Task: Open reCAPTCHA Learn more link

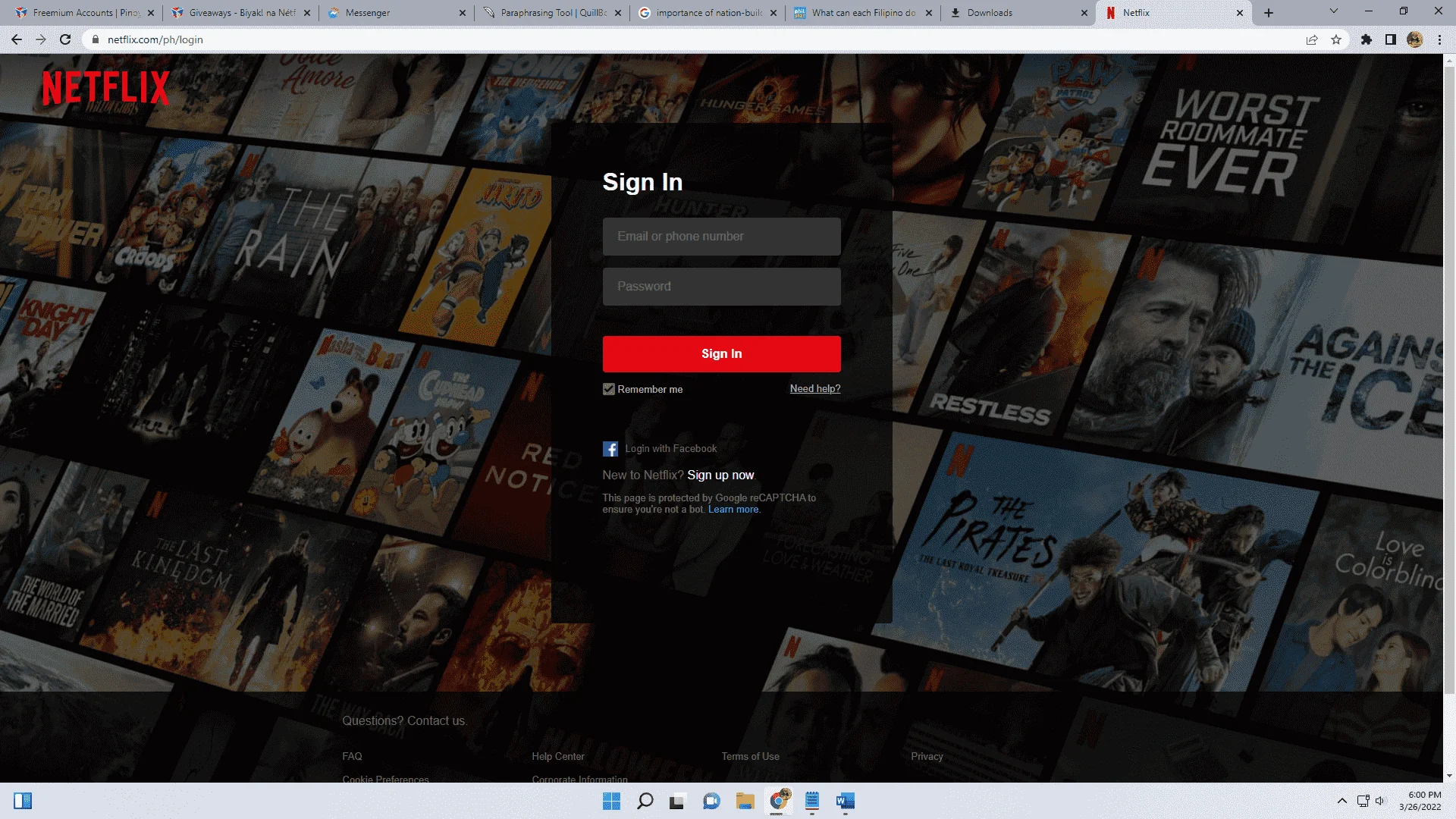Action: click(x=733, y=510)
